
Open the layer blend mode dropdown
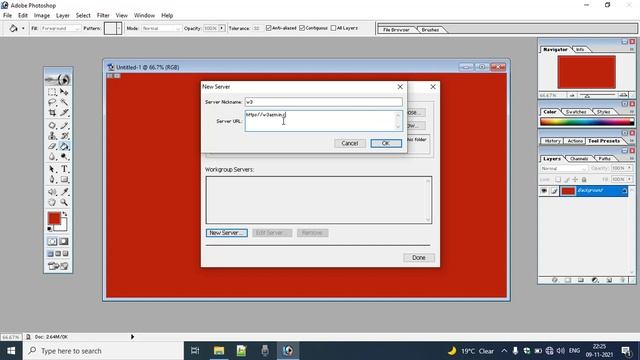(x=564, y=169)
